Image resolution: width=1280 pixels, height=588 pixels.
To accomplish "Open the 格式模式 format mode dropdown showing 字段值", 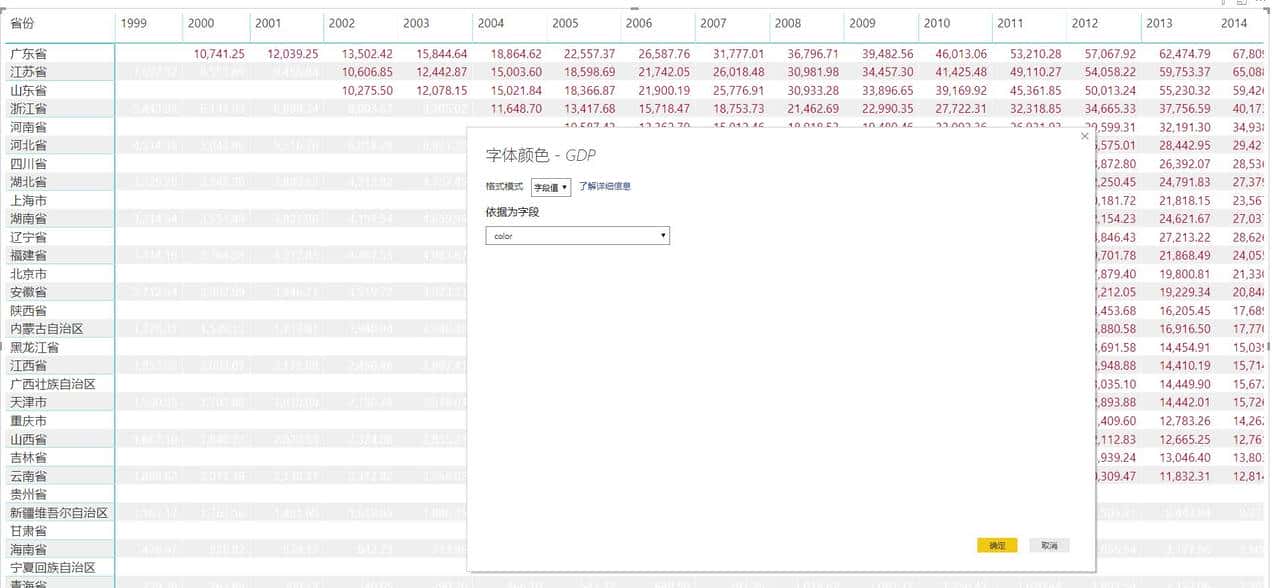I will point(548,185).
